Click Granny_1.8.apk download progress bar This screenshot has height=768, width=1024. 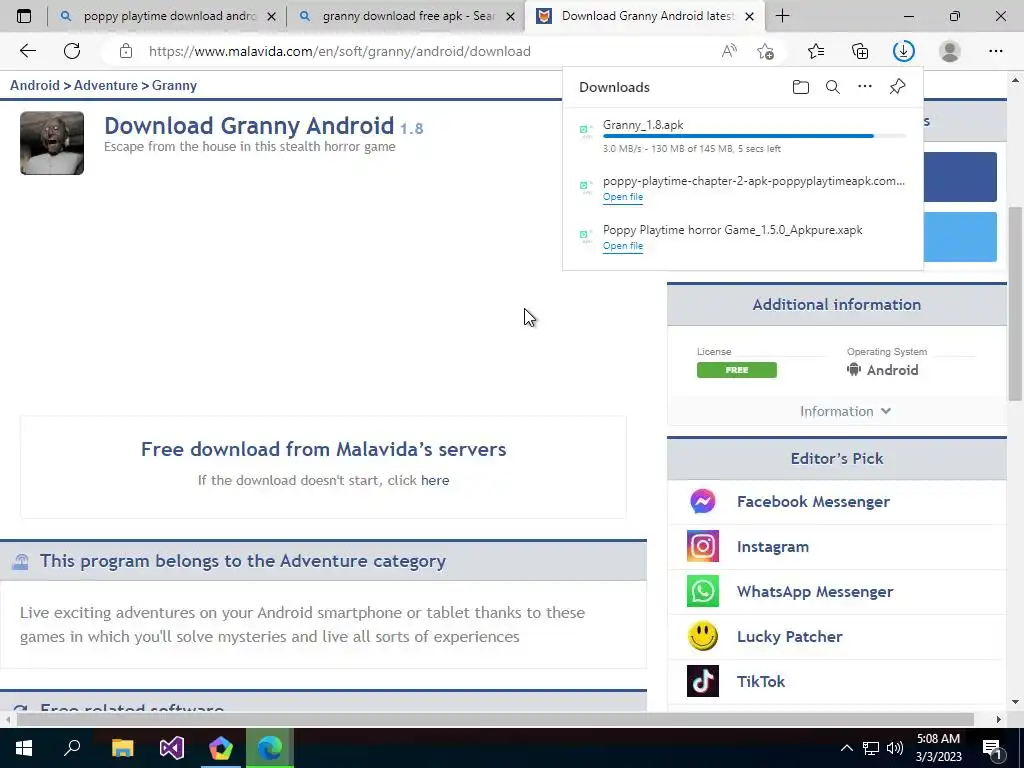click(x=754, y=136)
